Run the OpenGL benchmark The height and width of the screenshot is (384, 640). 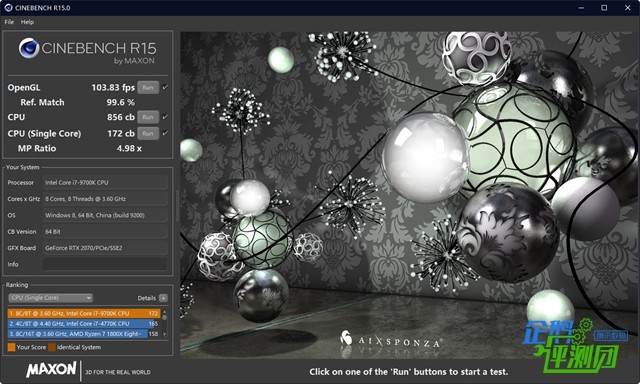pos(148,87)
